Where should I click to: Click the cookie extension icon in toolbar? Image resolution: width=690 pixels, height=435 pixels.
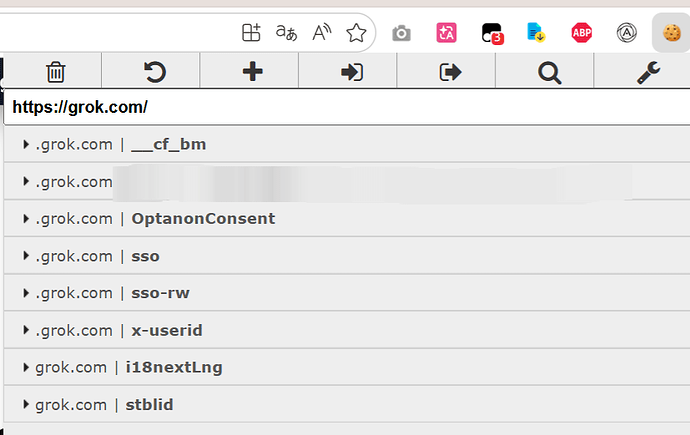click(672, 33)
